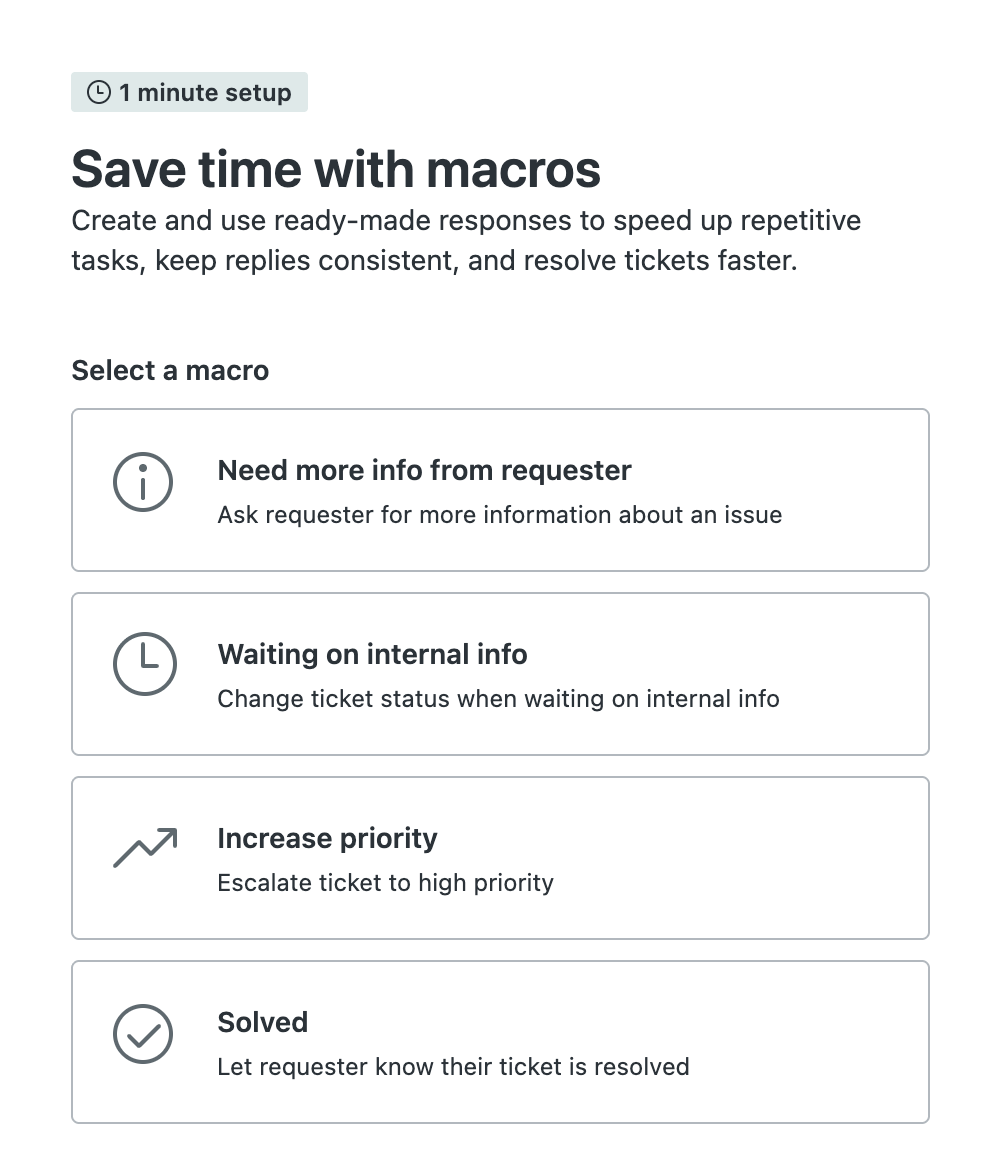This screenshot has width=999, height=1149.
Task: Click the macros intro paragraph about ready-made responses
Action: (466, 241)
